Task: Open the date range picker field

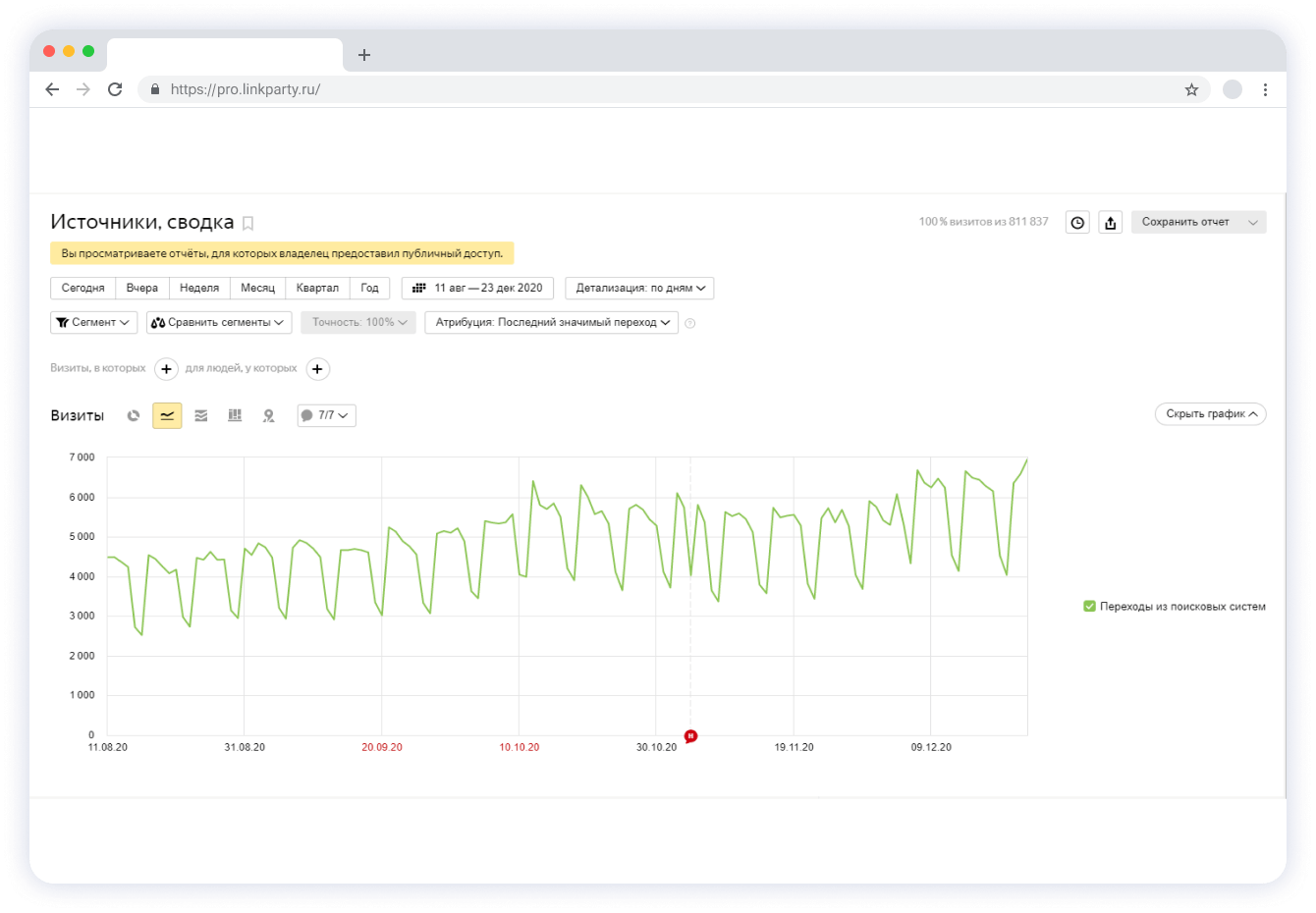Action: tap(478, 288)
